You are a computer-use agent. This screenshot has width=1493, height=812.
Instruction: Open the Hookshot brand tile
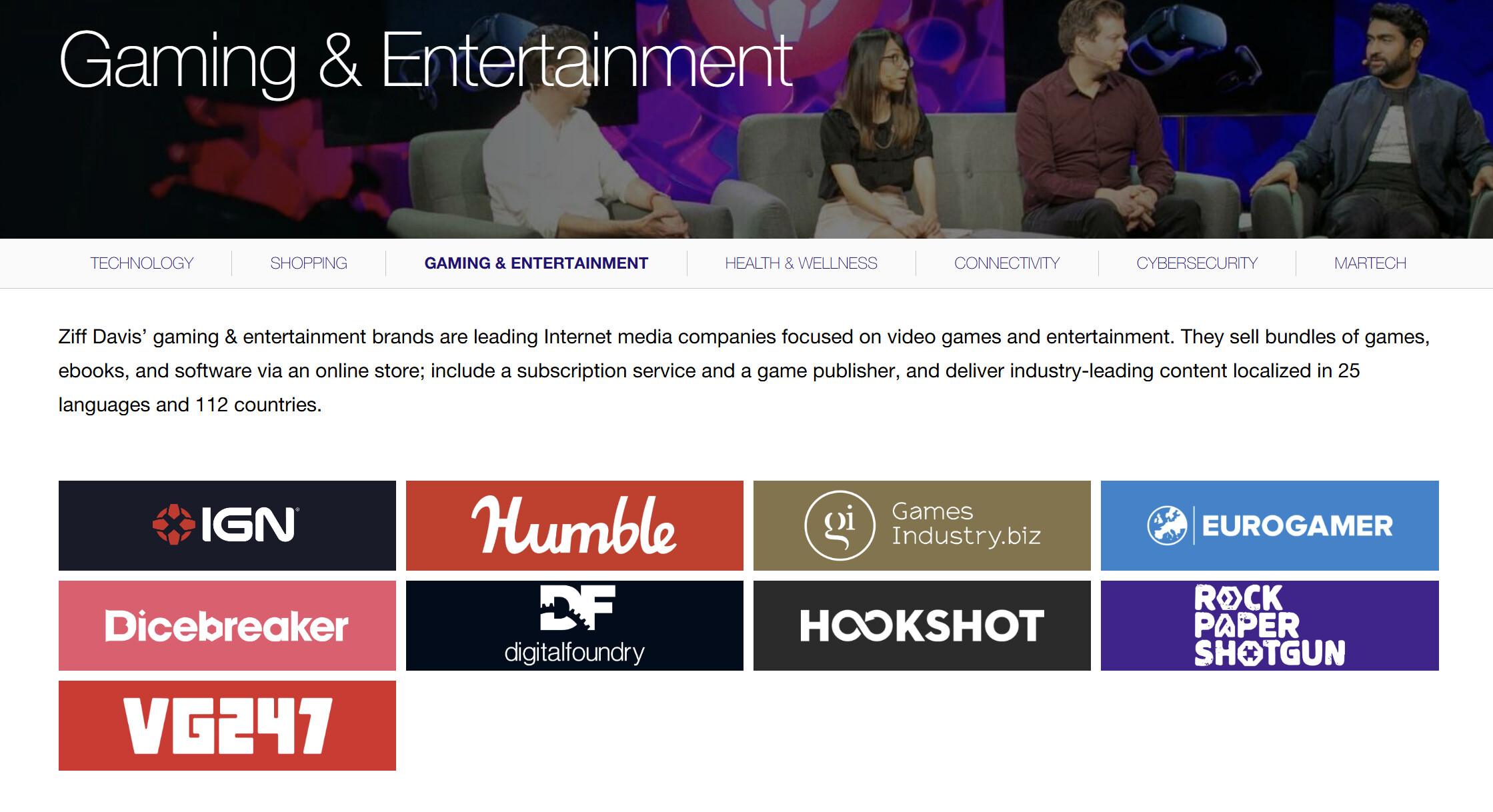pyautogui.click(x=922, y=625)
